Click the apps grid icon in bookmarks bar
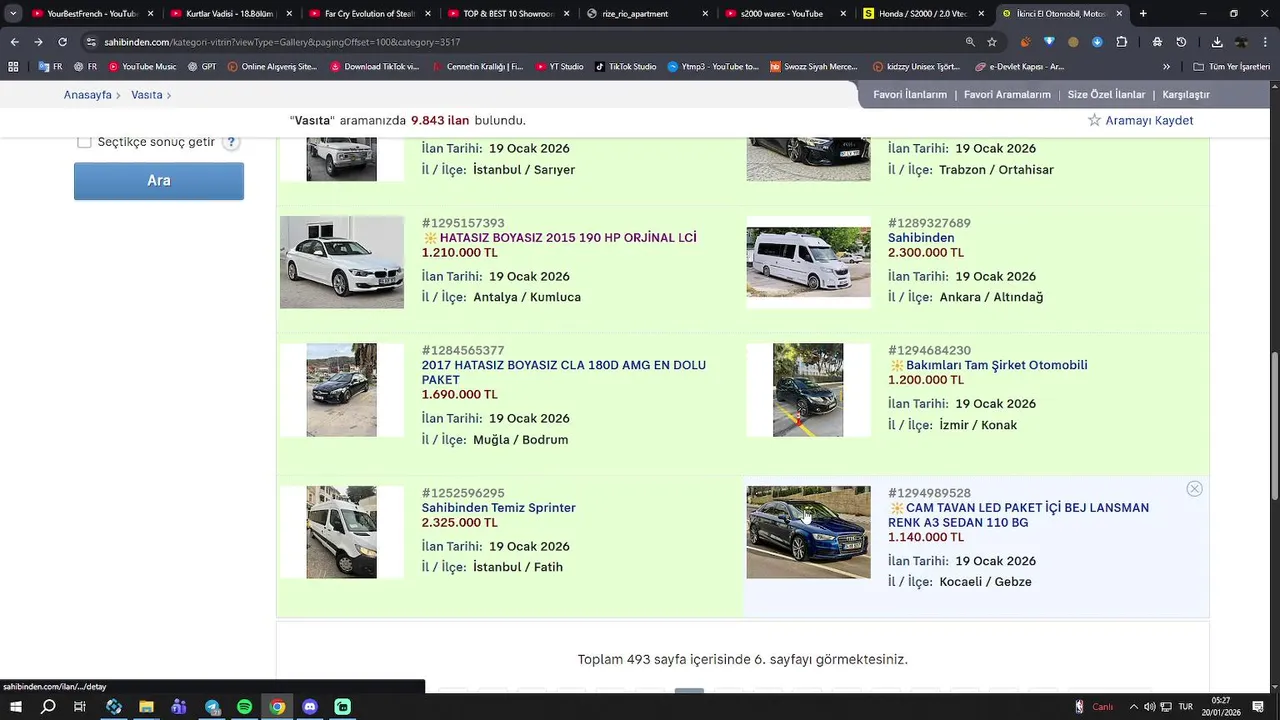The width and height of the screenshot is (1280, 720). tap(13, 67)
